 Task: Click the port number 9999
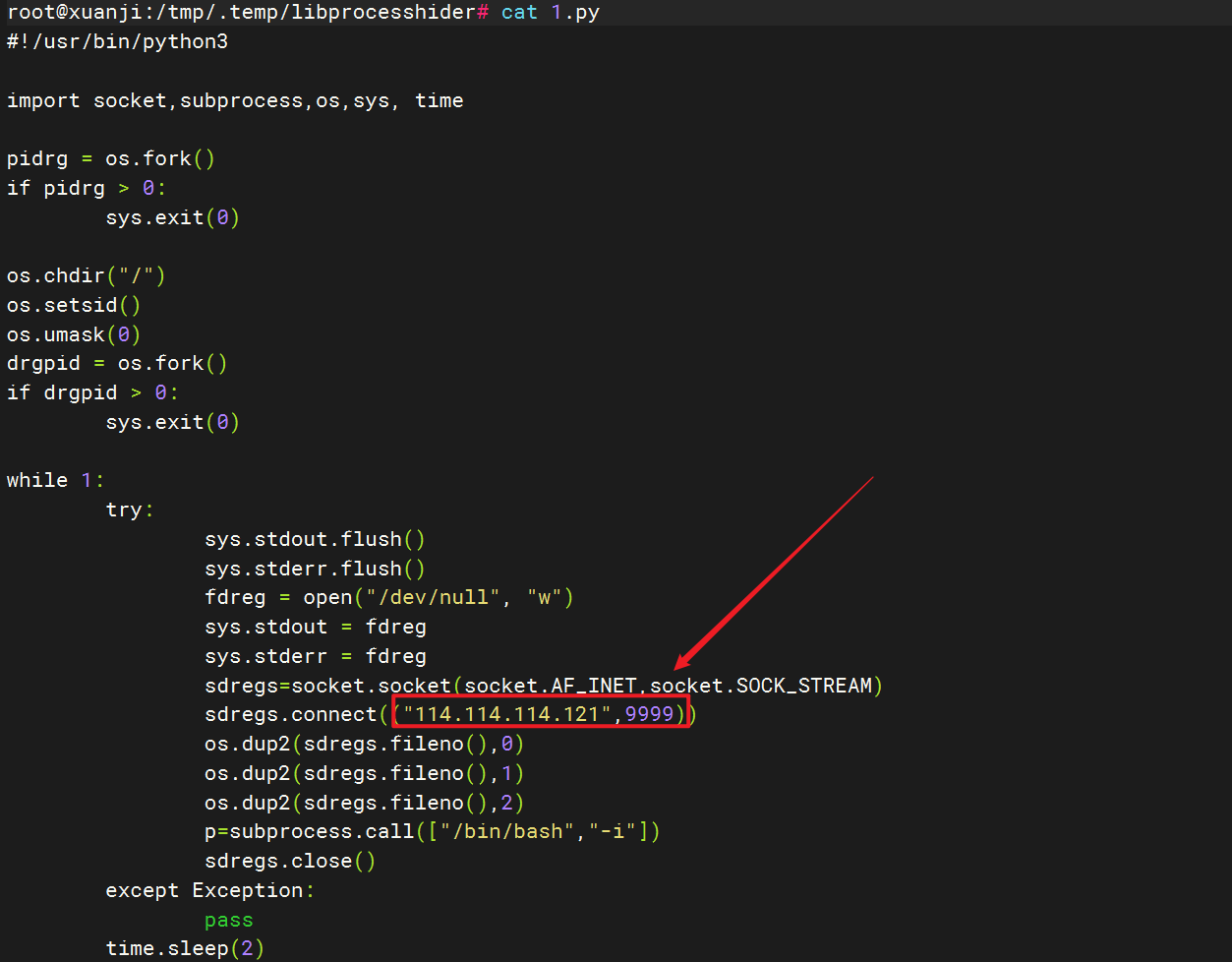(649, 714)
